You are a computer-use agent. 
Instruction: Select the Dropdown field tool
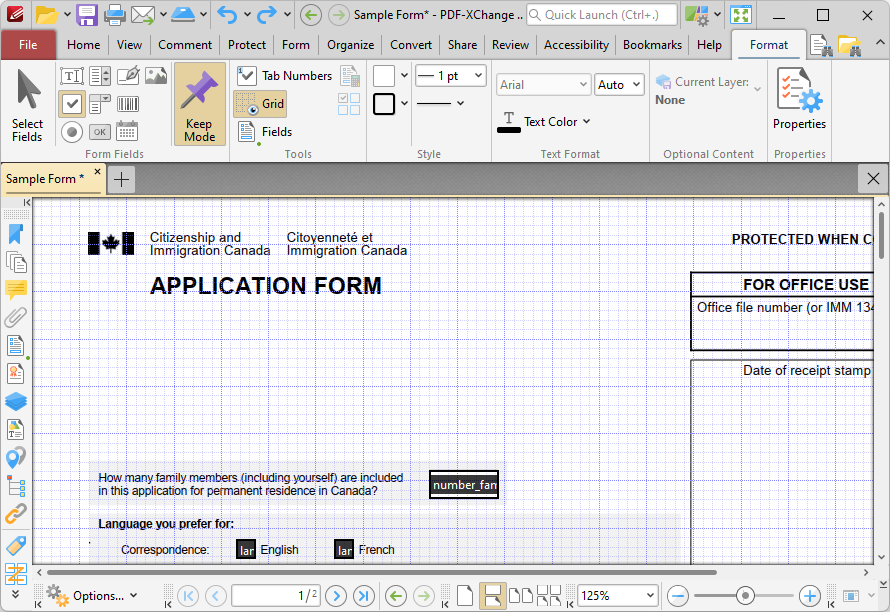click(x=100, y=104)
